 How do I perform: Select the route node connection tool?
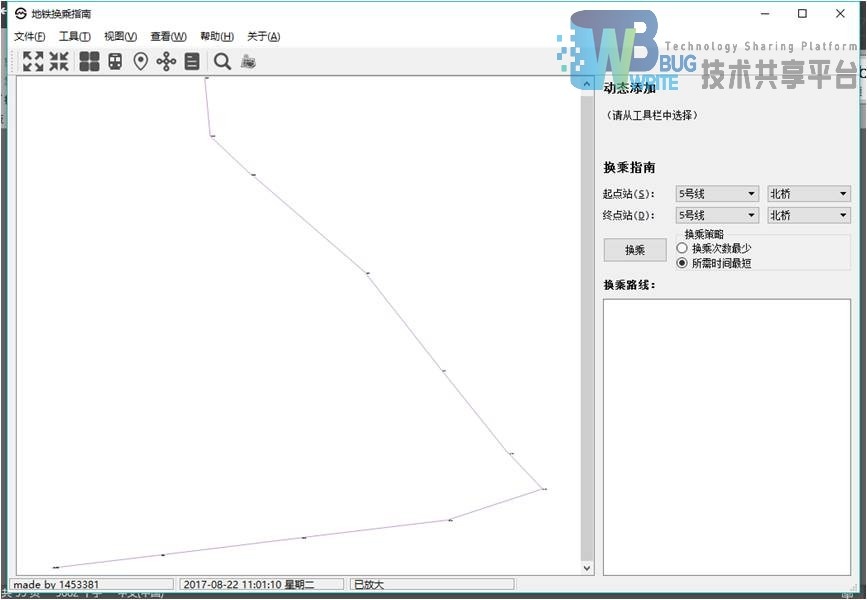pyautogui.click(x=167, y=60)
